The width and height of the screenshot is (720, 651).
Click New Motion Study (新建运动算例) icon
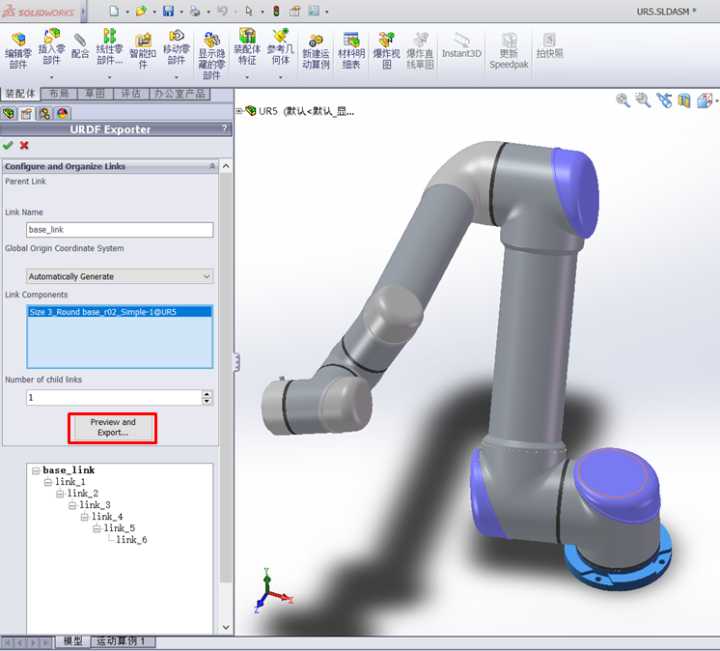pos(316,51)
